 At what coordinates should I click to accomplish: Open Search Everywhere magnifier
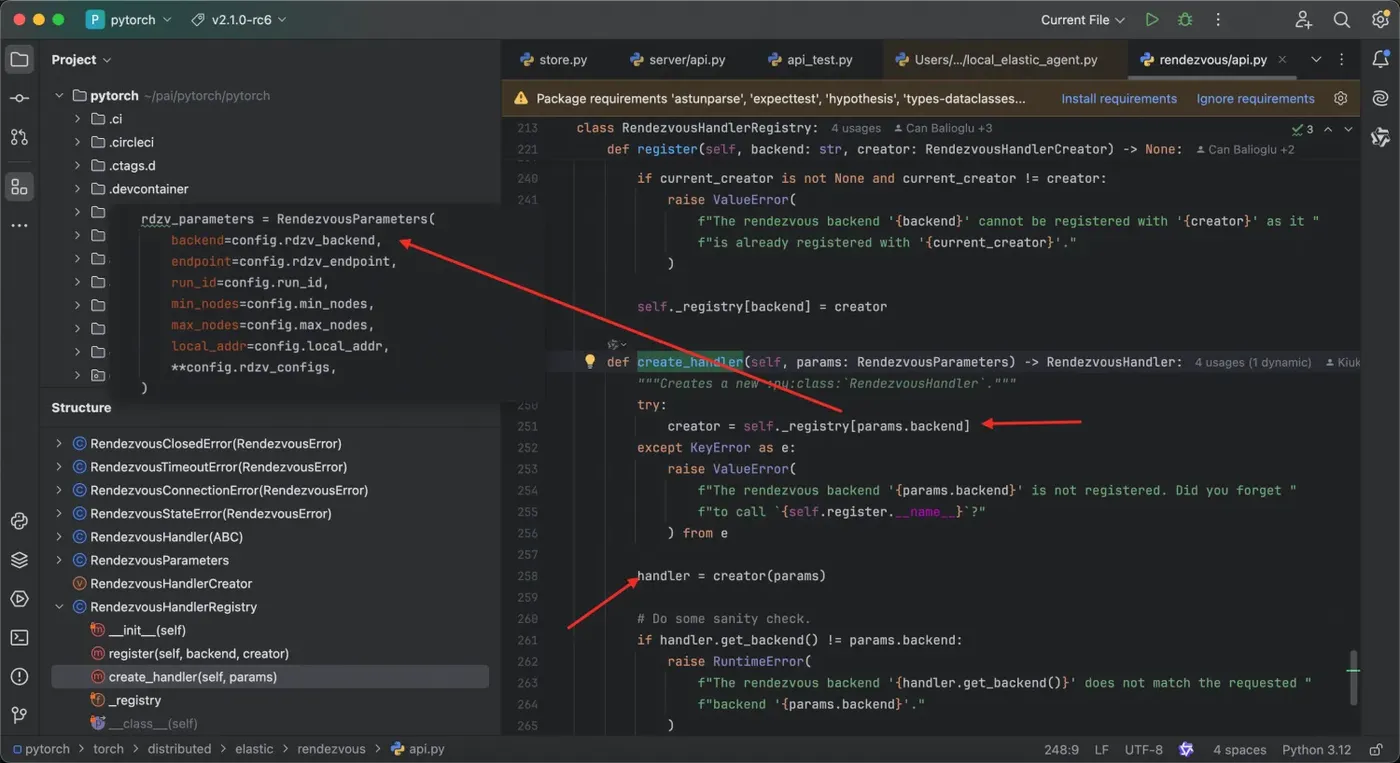[x=1342, y=20]
